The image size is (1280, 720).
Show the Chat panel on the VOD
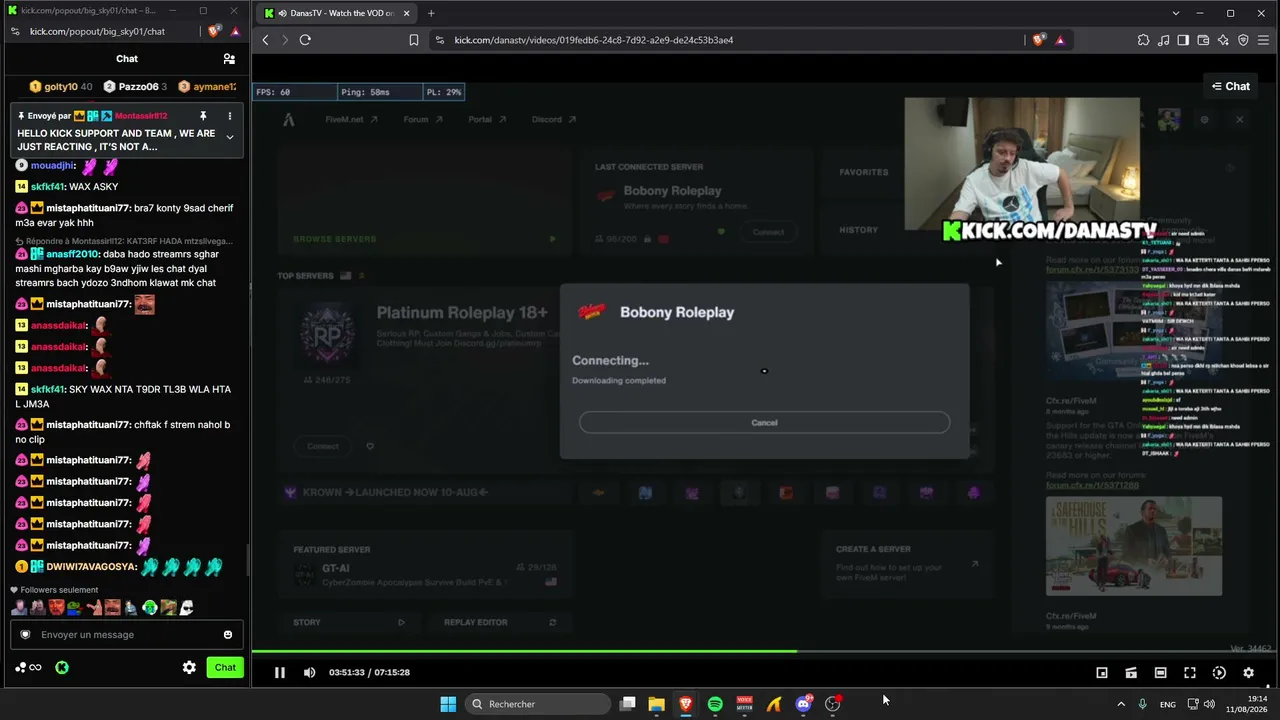tap(1231, 86)
